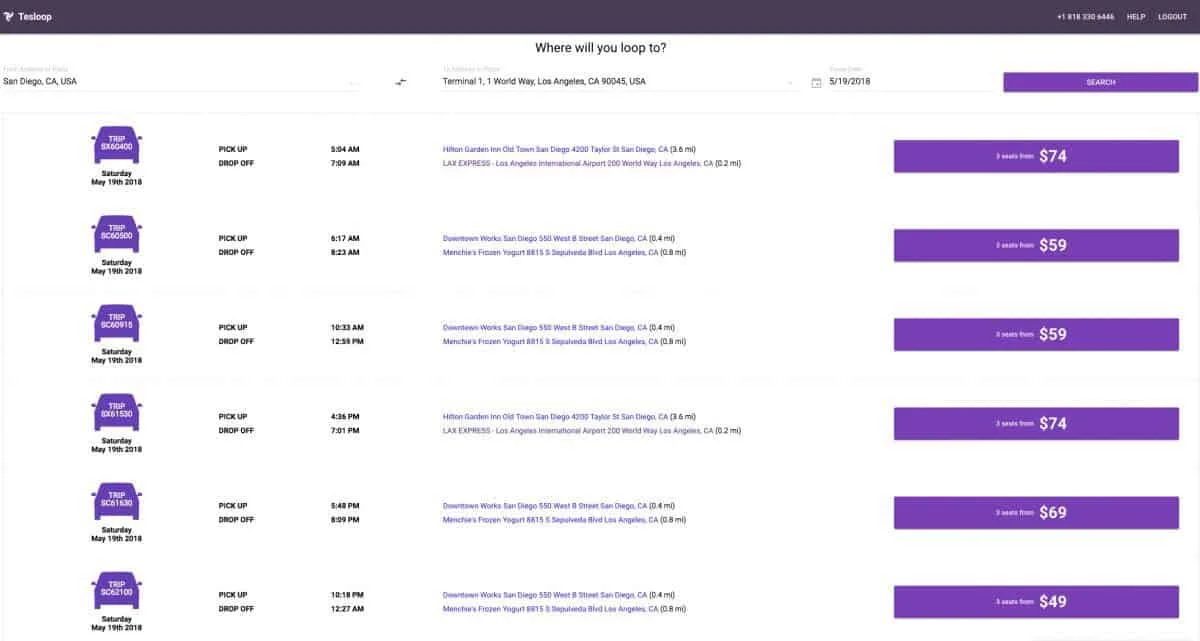Book the $69 seats for 5:48 PM trip
This screenshot has height=641, width=1200.
click(x=1036, y=512)
